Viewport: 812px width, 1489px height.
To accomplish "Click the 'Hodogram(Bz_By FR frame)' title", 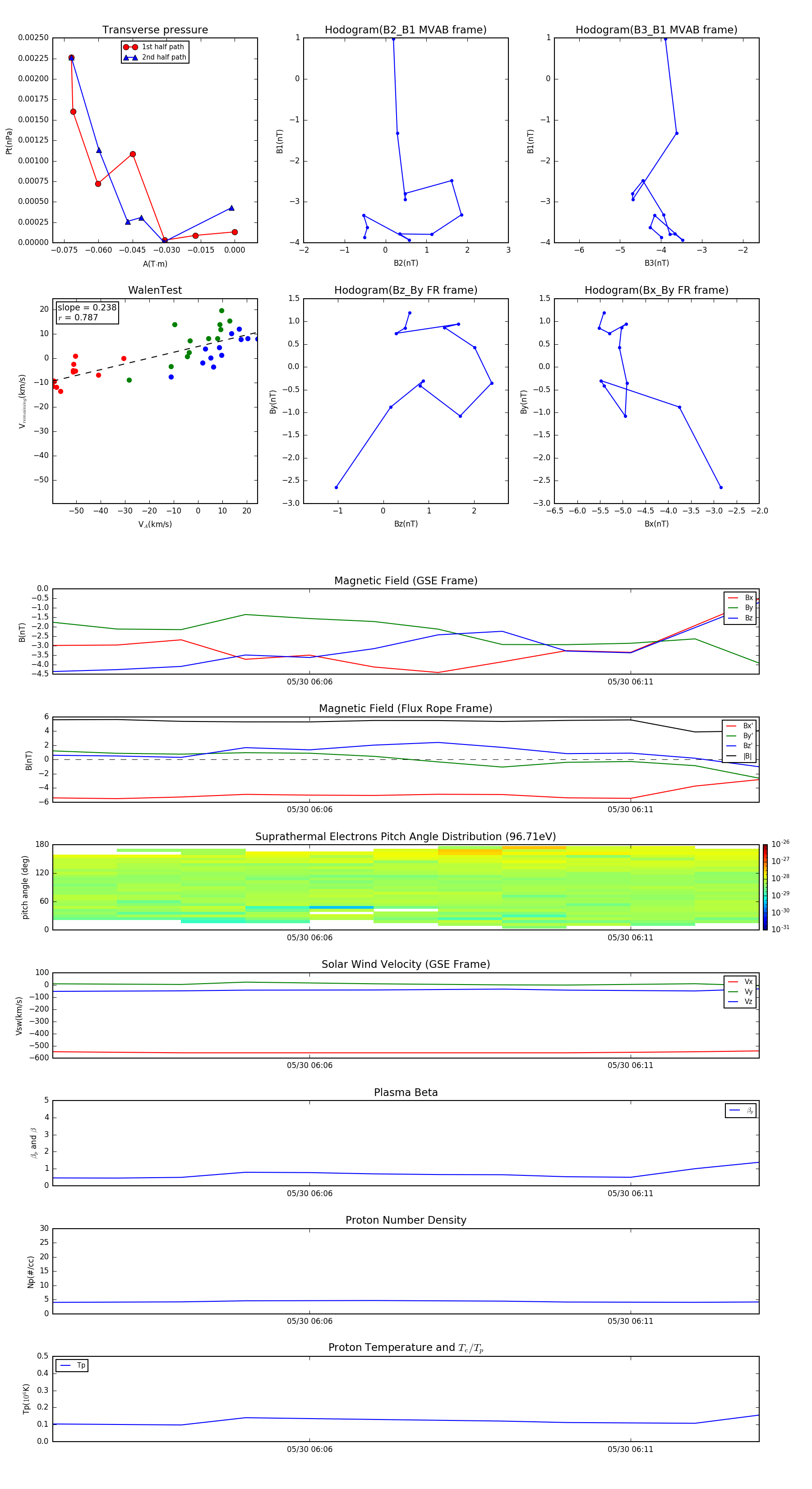I will pyautogui.click(x=406, y=290).
